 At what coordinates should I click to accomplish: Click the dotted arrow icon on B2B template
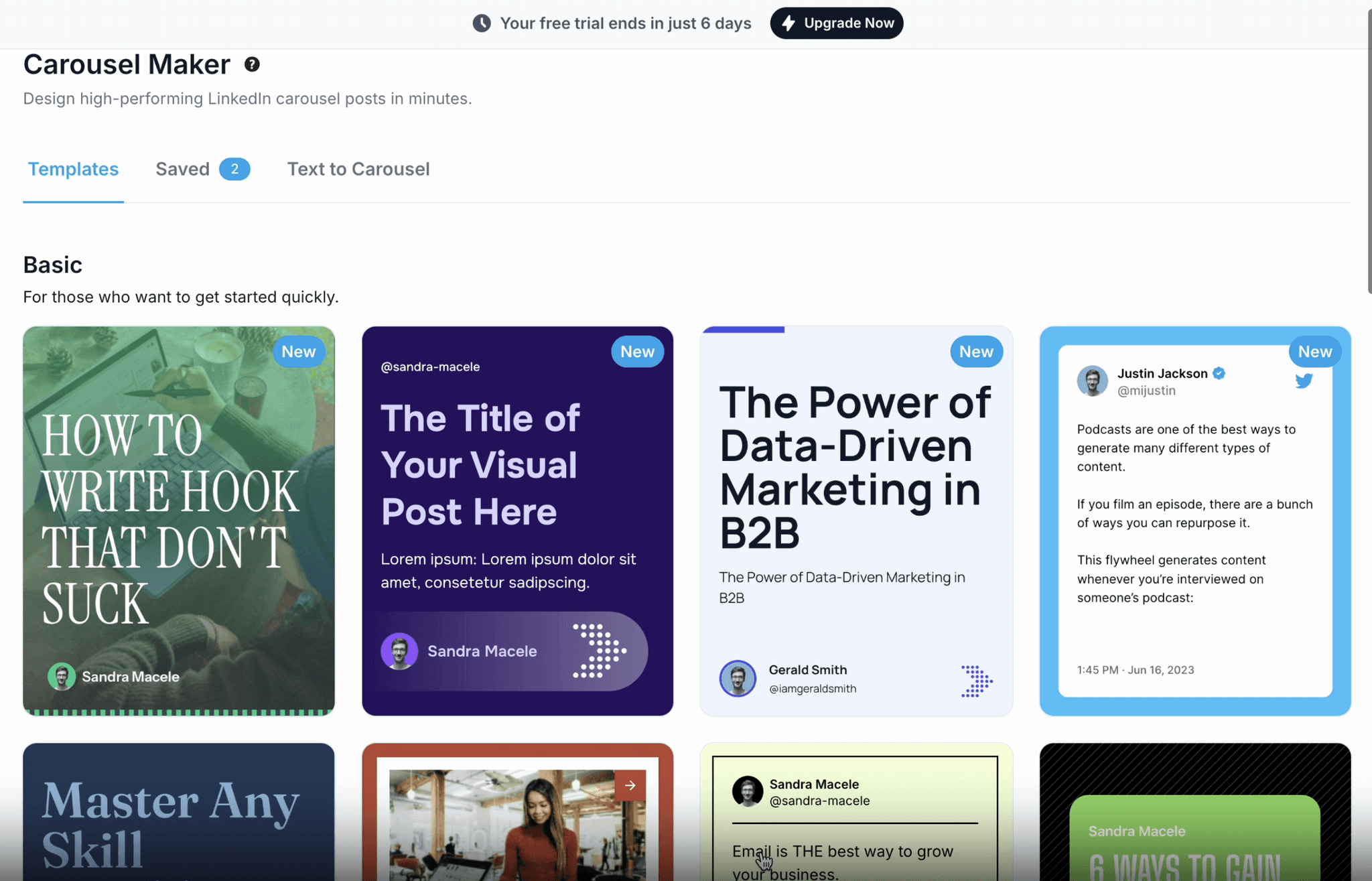(976, 681)
